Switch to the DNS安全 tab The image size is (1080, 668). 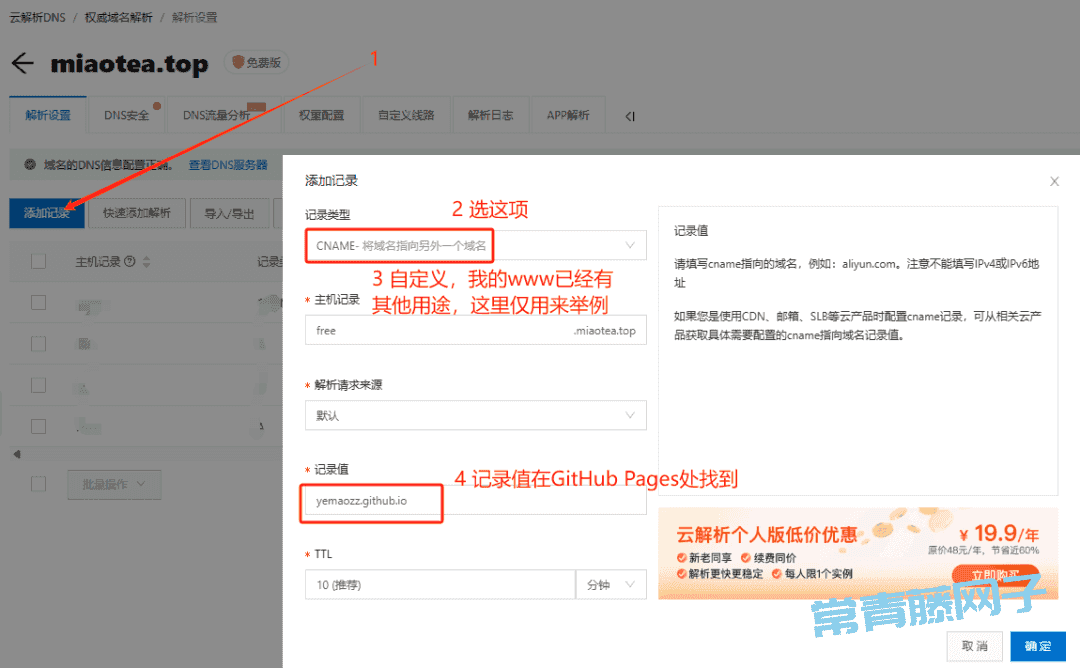(x=127, y=115)
